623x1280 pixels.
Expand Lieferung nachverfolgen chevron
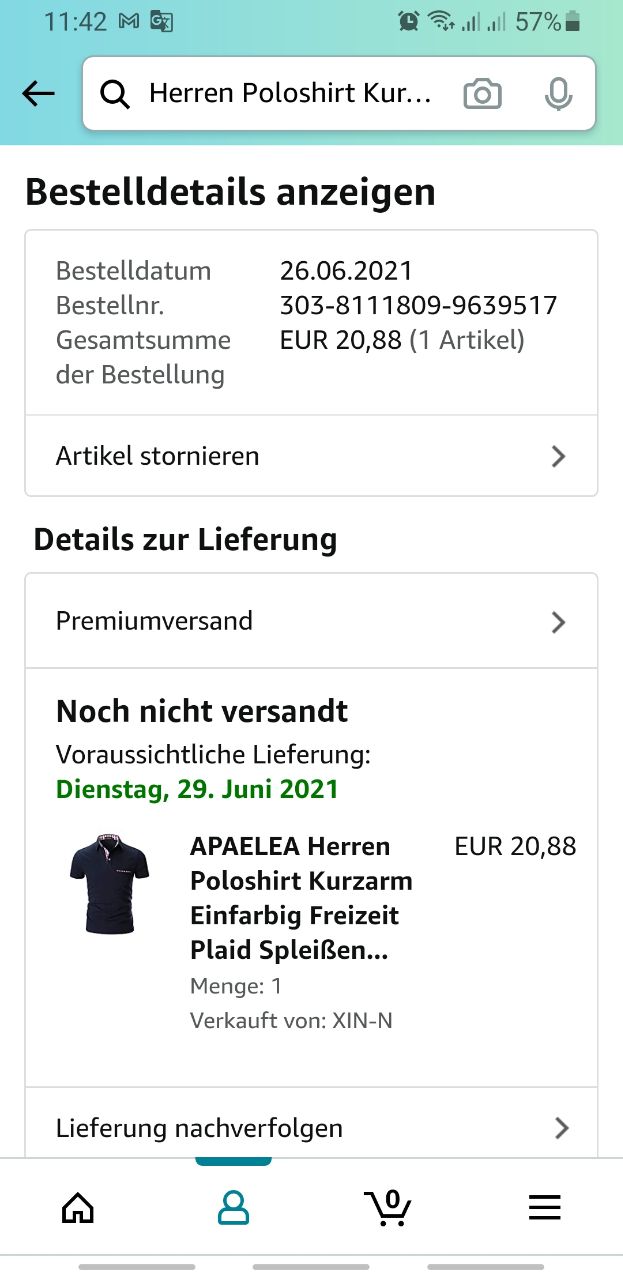pos(561,1128)
